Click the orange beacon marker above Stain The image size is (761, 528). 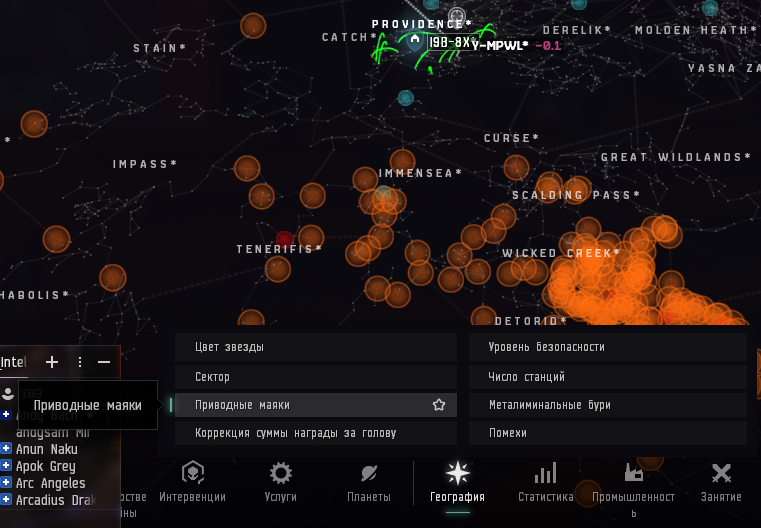coord(253,25)
